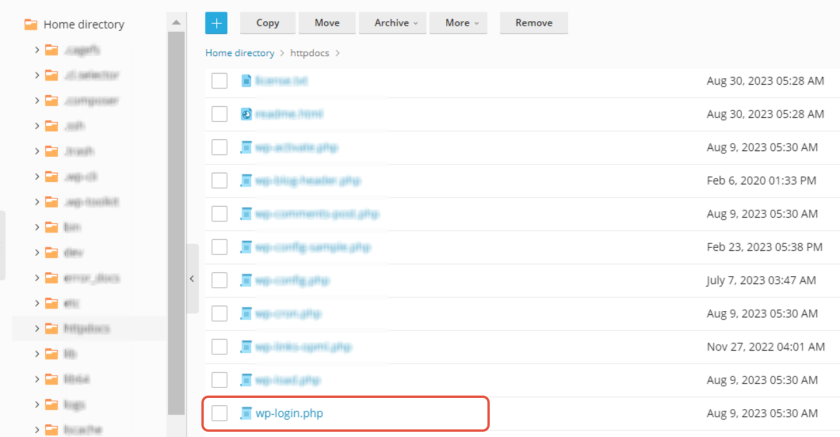Screen dimensions: 840x437
Task: Click the file icon dated July 7, 2023
Action: pyautogui.click(x=246, y=281)
